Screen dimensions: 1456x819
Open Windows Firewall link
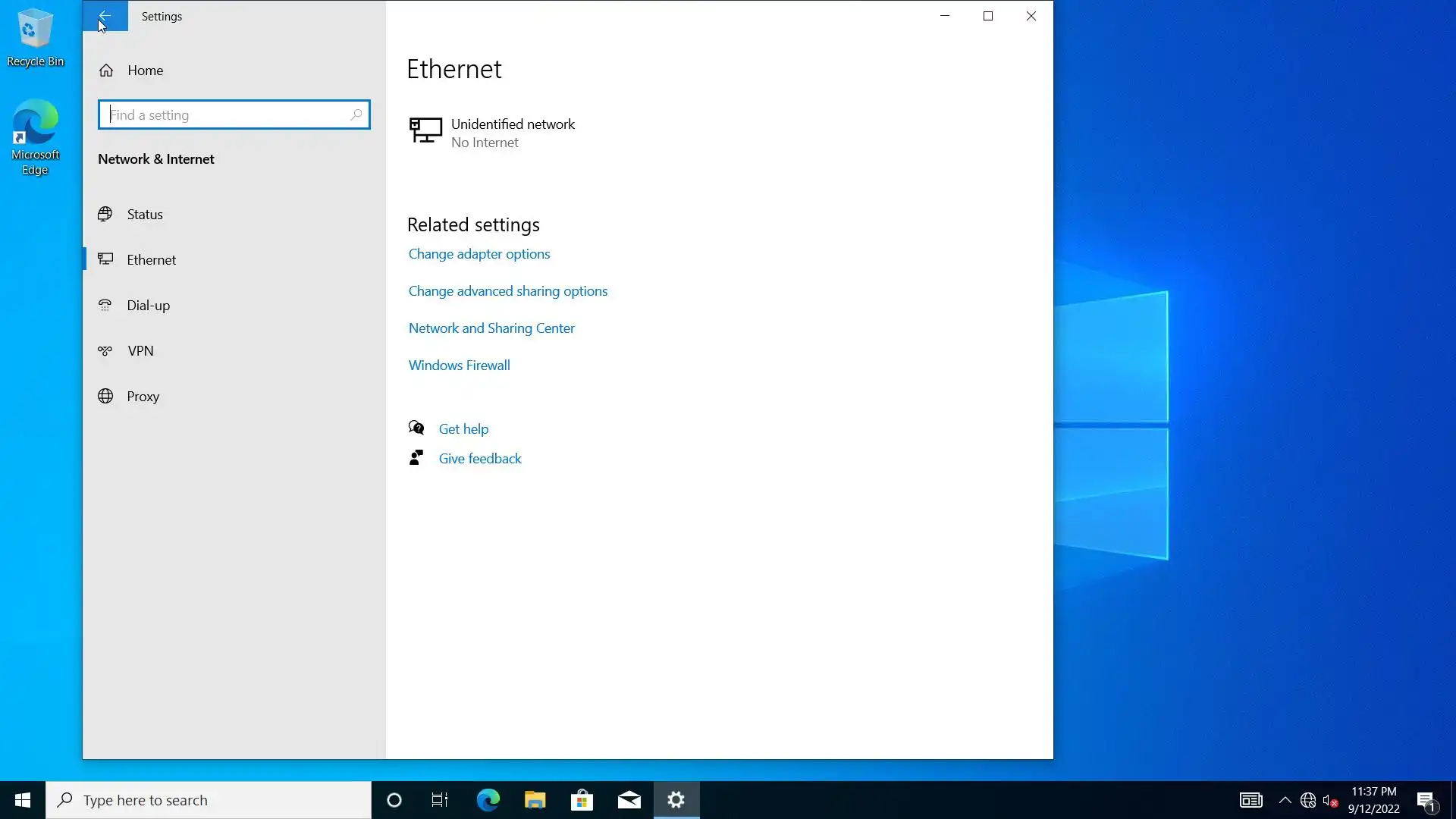[x=459, y=366]
